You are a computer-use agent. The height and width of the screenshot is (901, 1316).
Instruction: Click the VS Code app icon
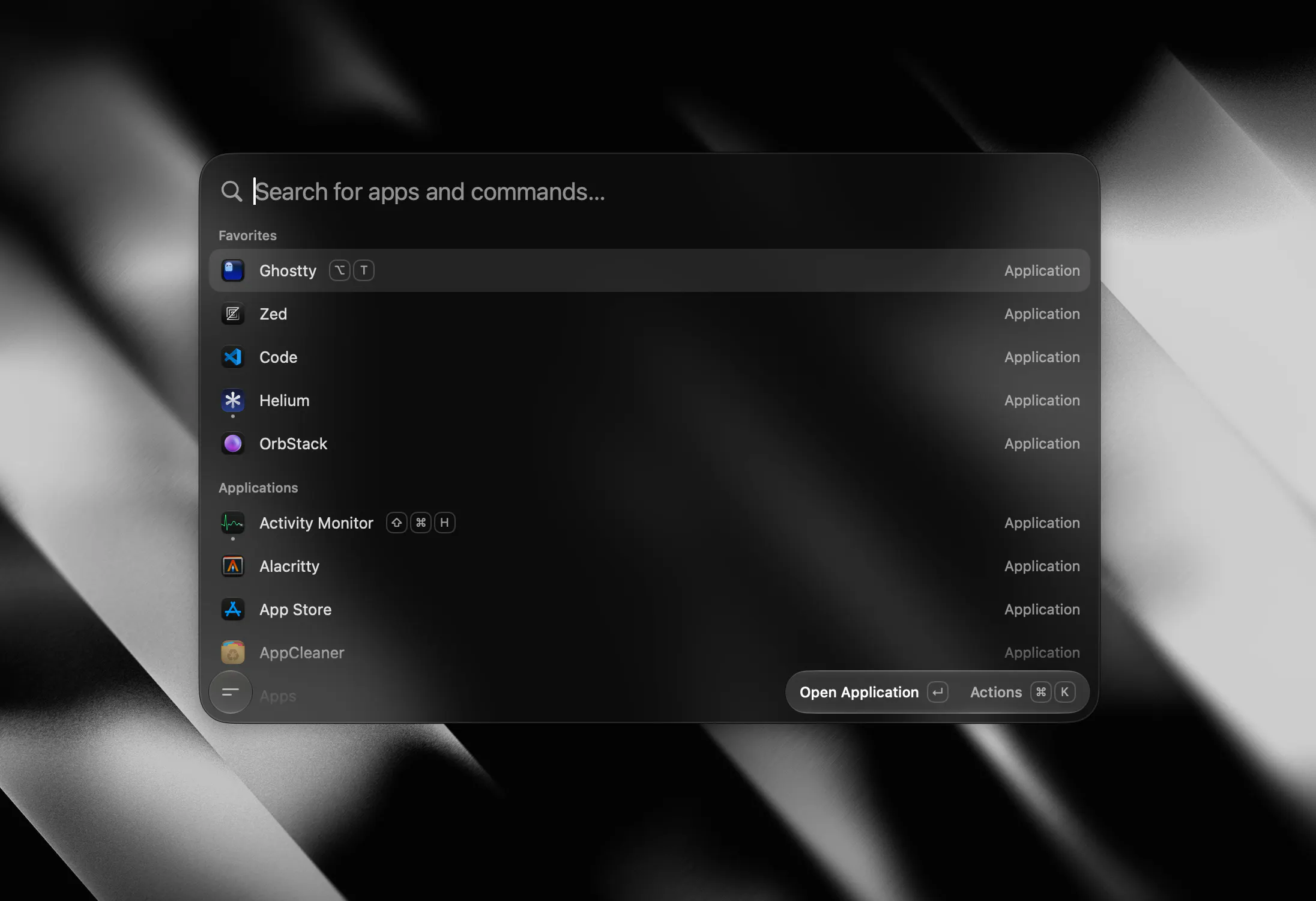(x=233, y=357)
